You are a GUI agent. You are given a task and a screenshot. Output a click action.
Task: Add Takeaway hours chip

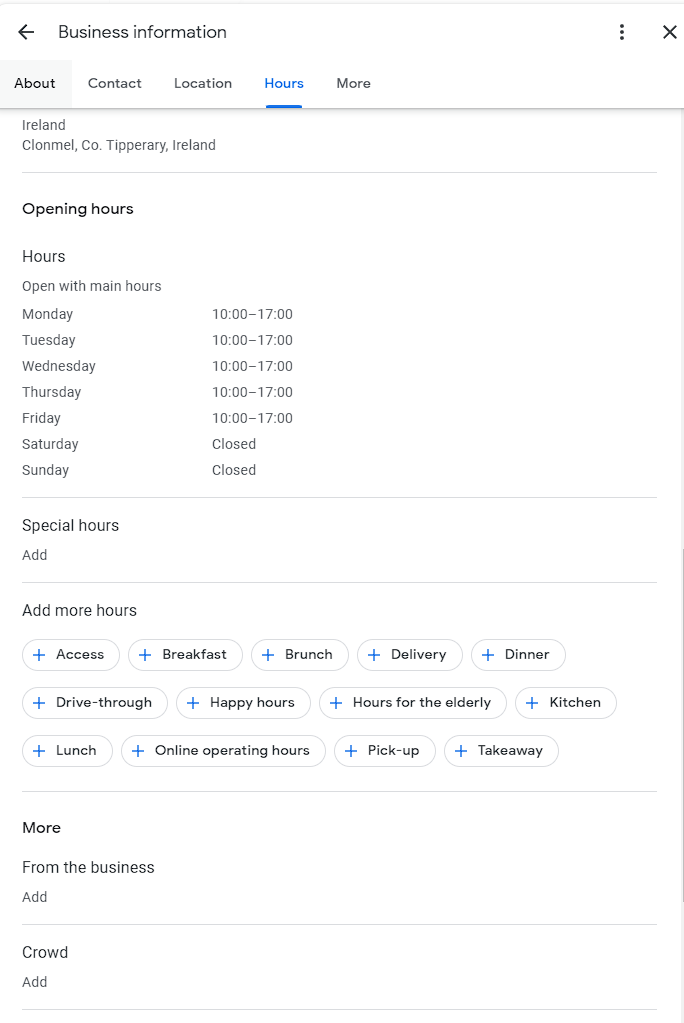(501, 751)
